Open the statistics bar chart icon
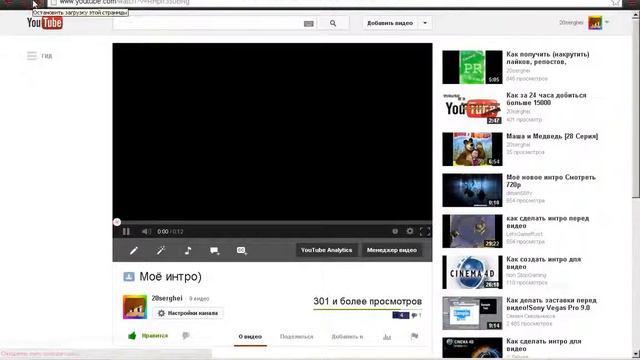The width and height of the screenshot is (640, 360). 387,336
